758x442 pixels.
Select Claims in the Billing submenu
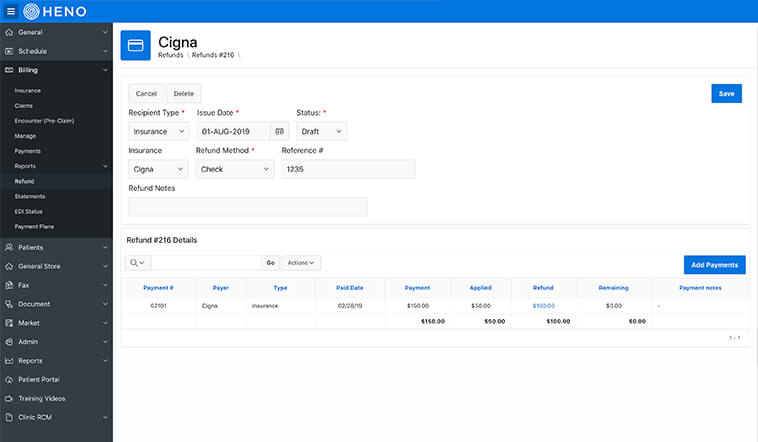24,106
